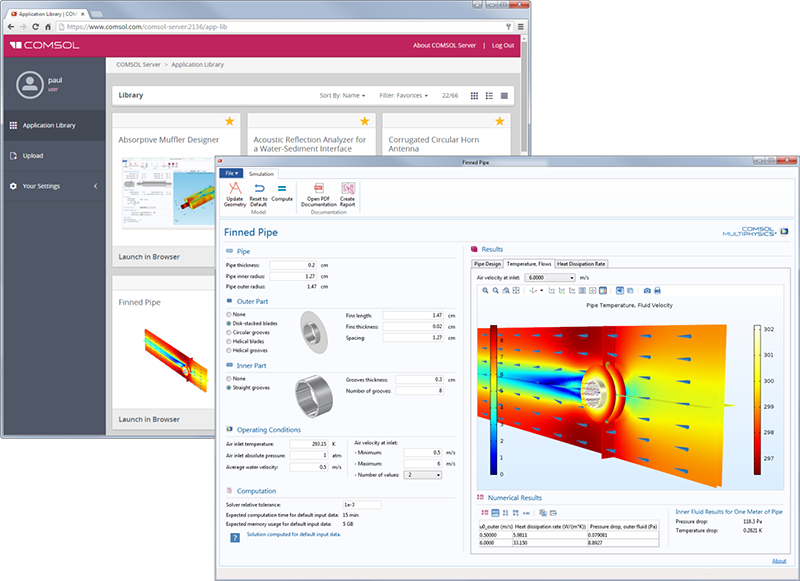Zoom in on the graphics plot
Image resolution: width=800 pixels, height=581 pixels.
485,290
